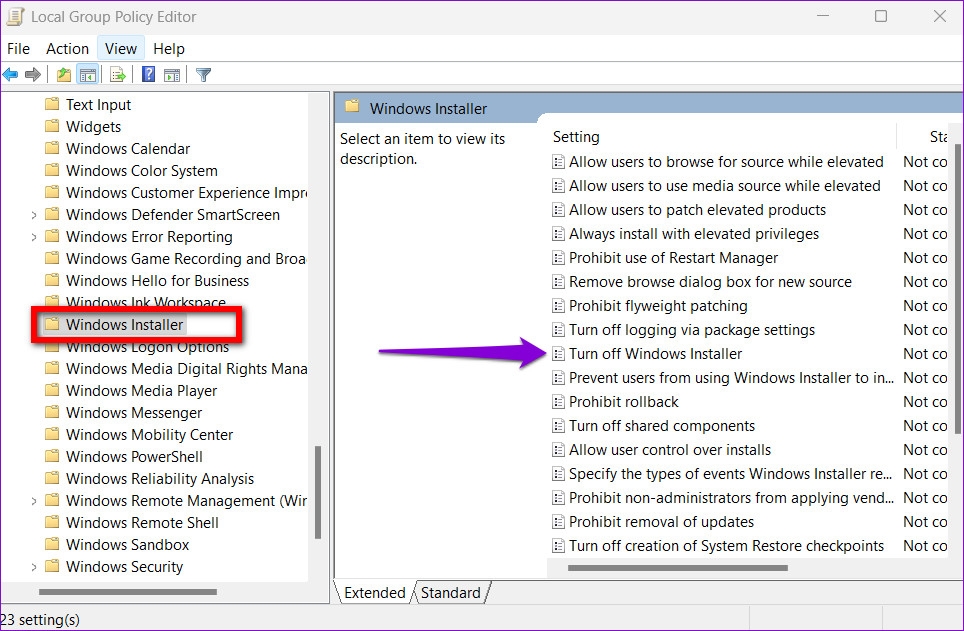
Task: Click the policy icon for Prohibit removal of updates
Action: (x=558, y=522)
